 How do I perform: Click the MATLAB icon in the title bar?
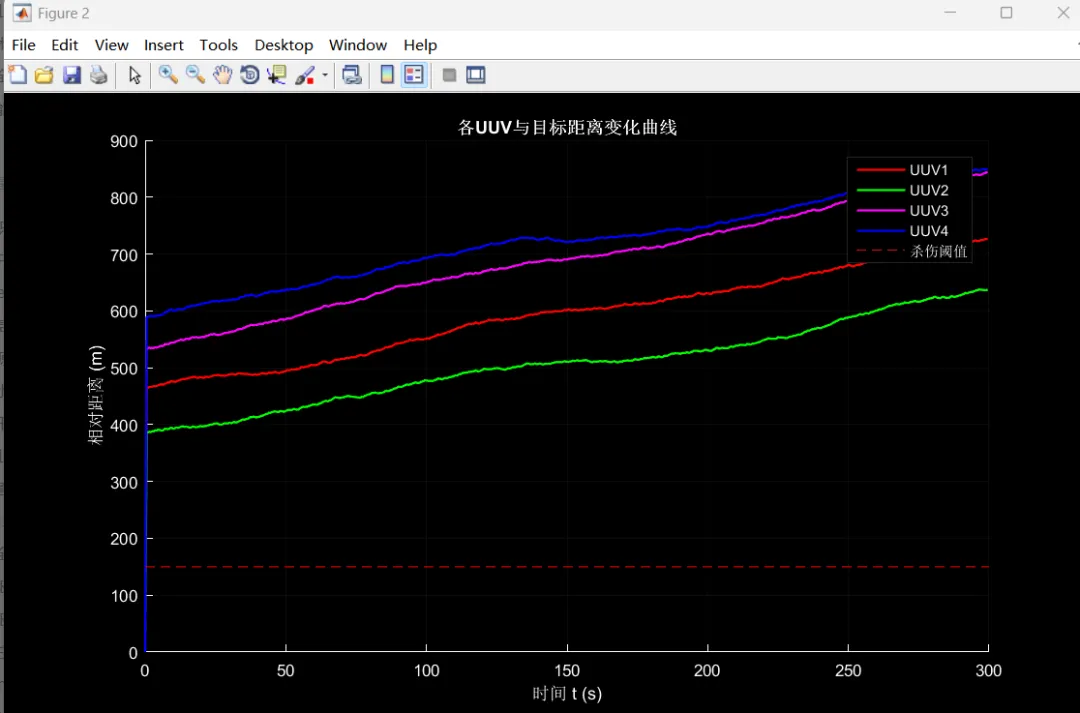(x=22, y=13)
